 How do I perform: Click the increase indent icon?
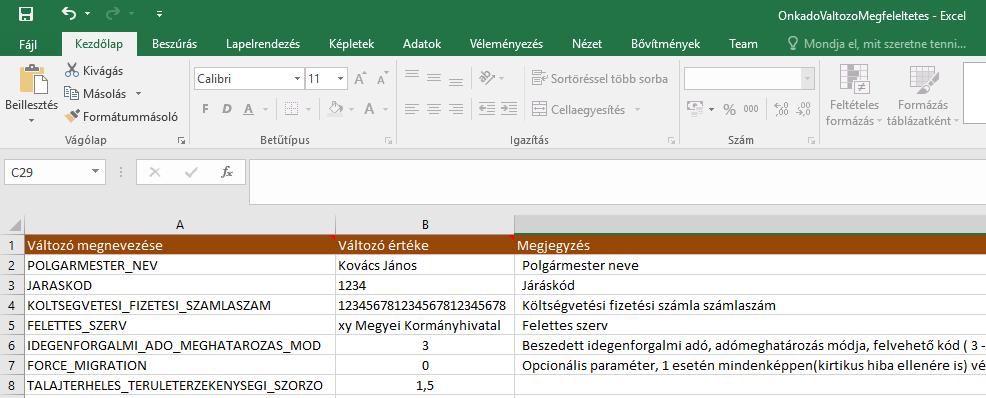[x=509, y=109]
